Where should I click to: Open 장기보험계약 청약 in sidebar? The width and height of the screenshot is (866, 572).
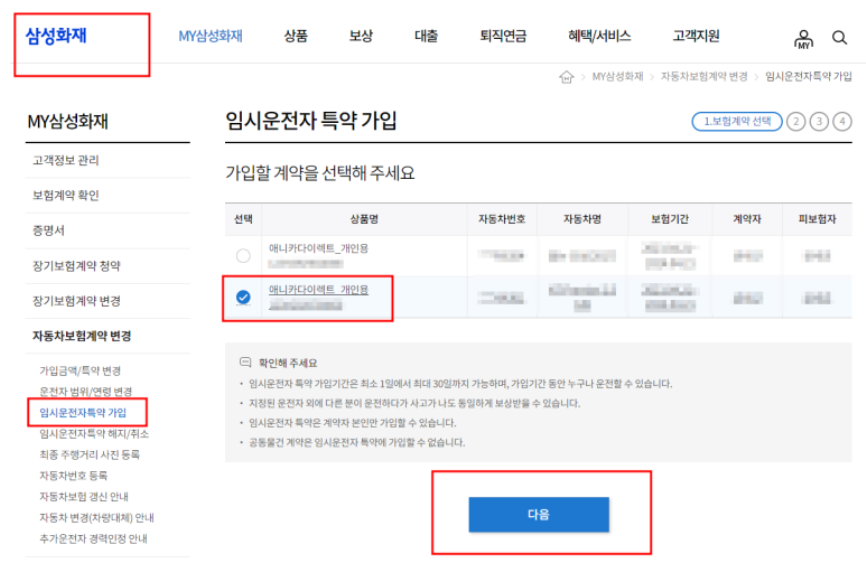tap(76, 266)
